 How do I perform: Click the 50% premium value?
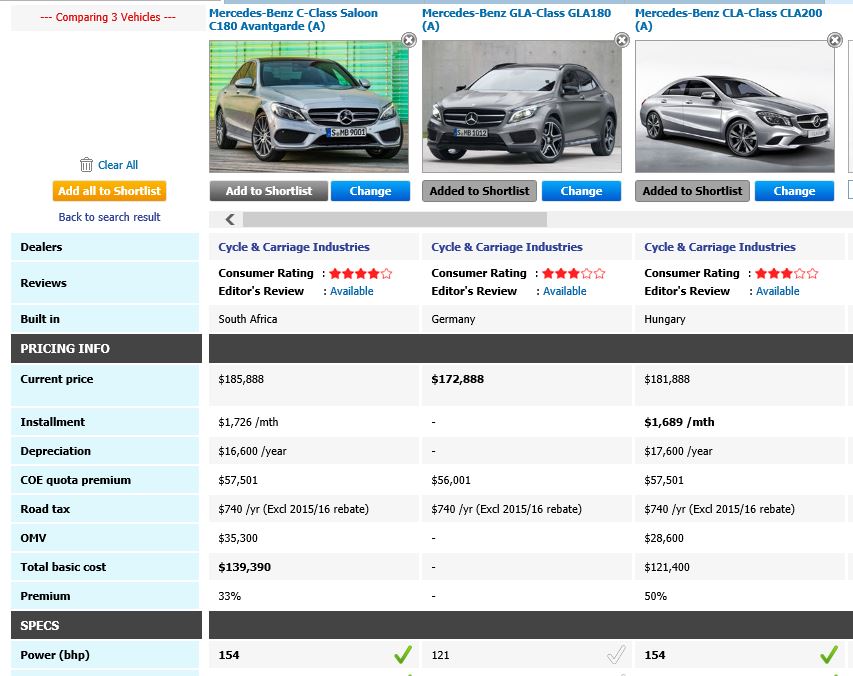tap(656, 596)
